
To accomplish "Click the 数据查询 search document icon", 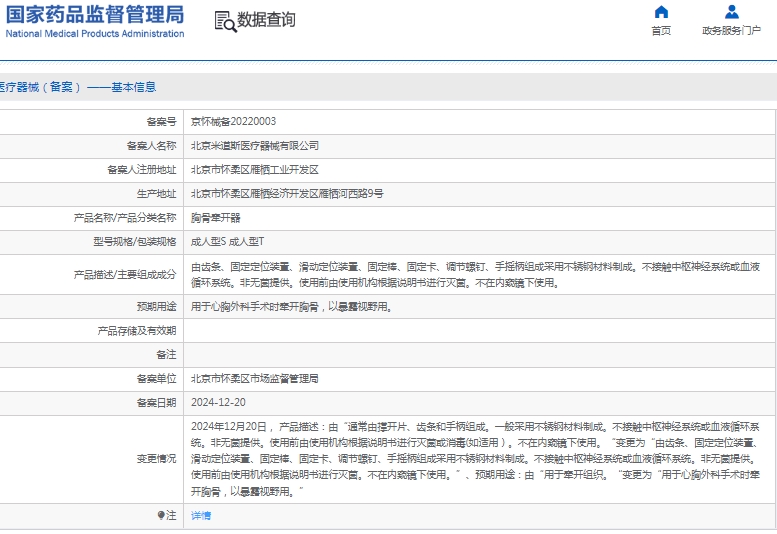I will [x=225, y=22].
